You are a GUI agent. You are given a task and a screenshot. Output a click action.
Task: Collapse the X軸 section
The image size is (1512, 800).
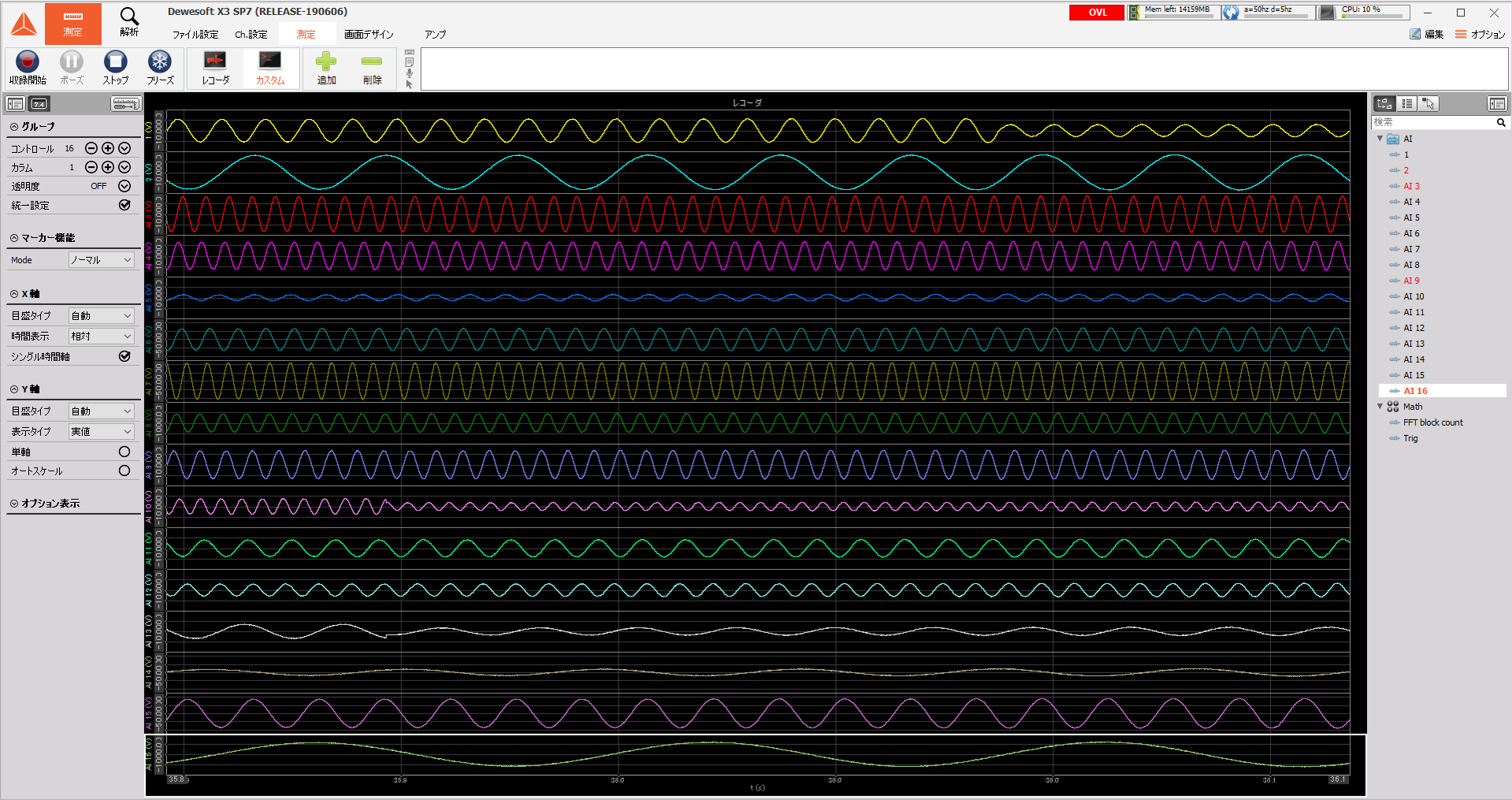click(x=14, y=293)
